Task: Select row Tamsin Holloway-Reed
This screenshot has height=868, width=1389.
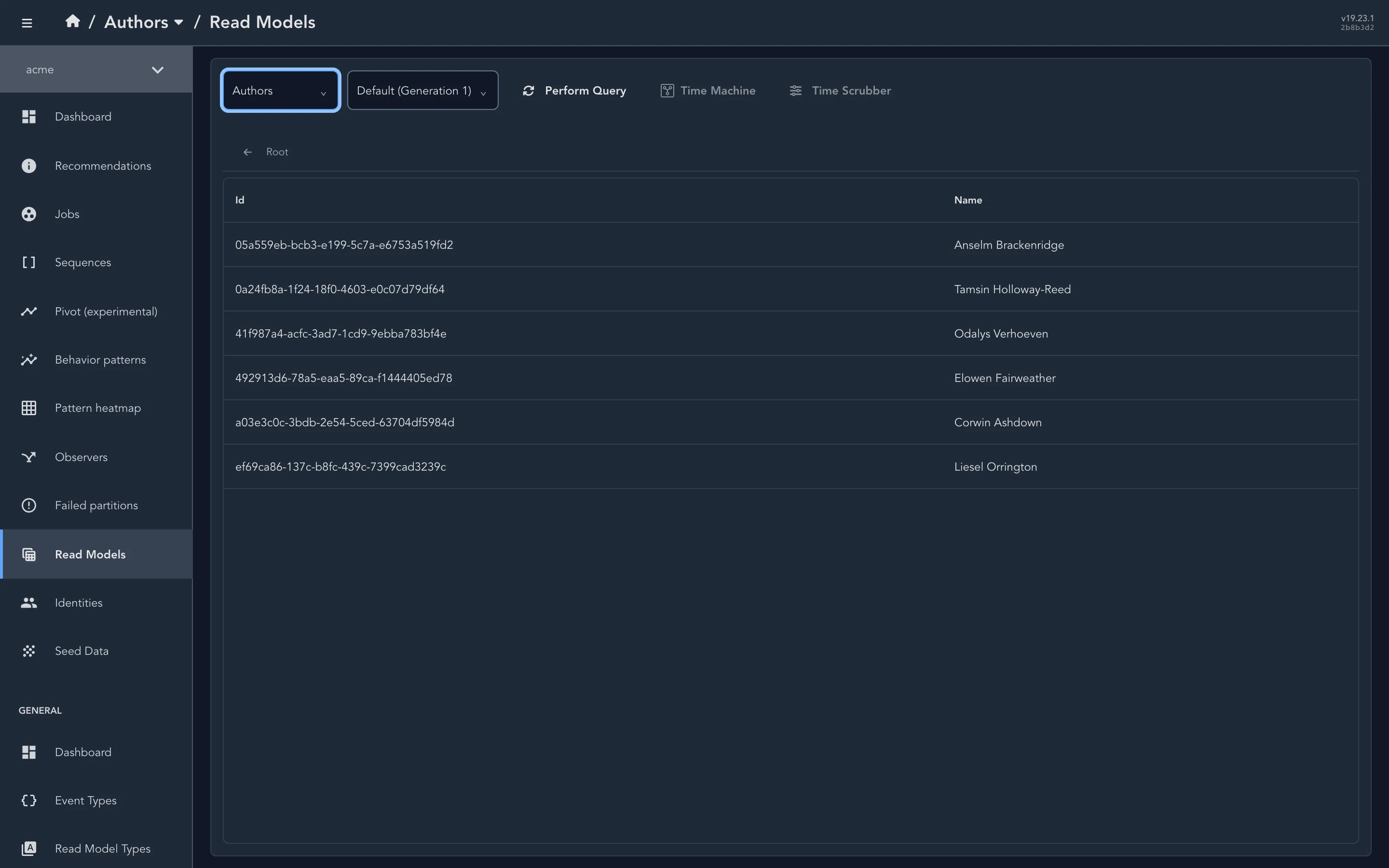Action: [790, 289]
